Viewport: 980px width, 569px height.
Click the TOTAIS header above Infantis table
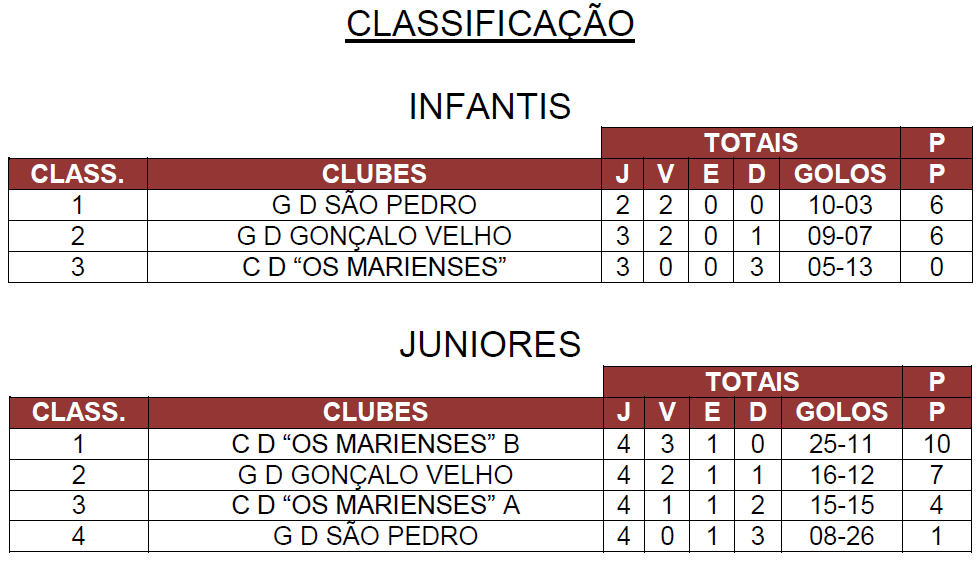pyautogui.click(x=750, y=143)
